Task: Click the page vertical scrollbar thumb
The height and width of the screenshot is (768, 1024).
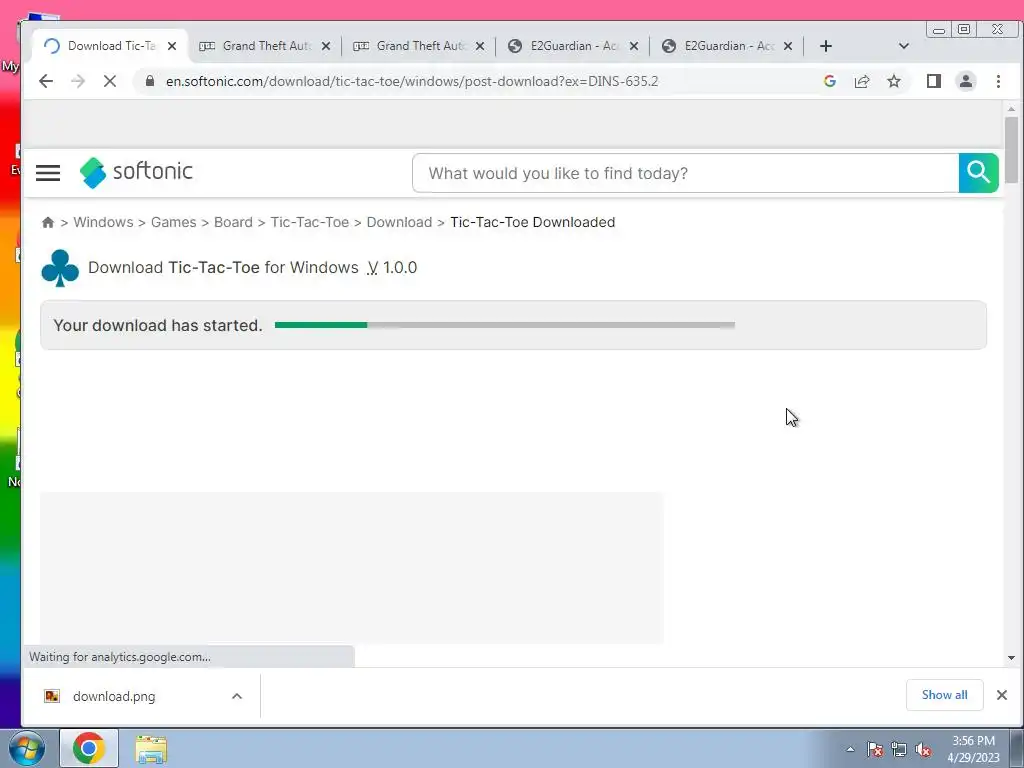Action: click(x=1012, y=150)
